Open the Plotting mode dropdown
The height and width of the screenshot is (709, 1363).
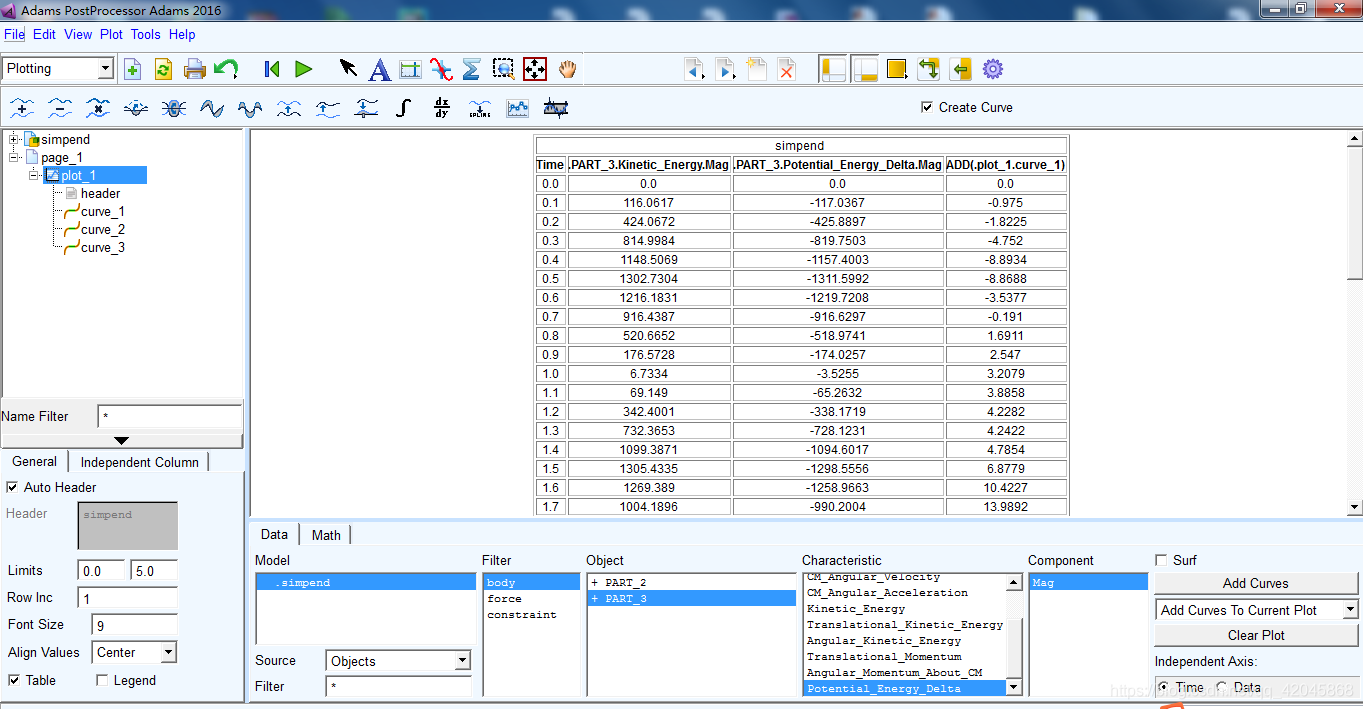pyautogui.click(x=105, y=69)
